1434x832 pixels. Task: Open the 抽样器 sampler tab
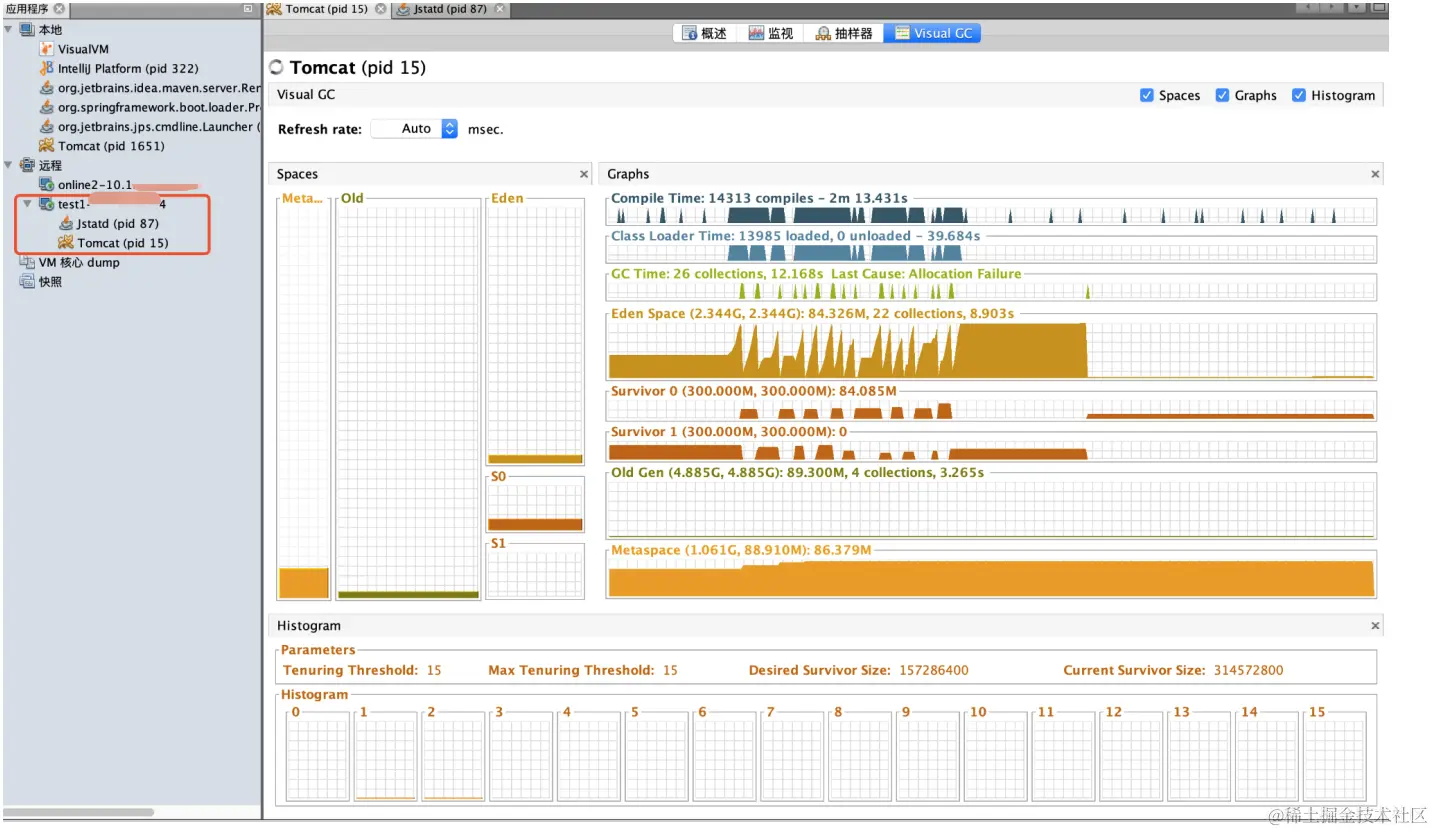pos(845,33)
